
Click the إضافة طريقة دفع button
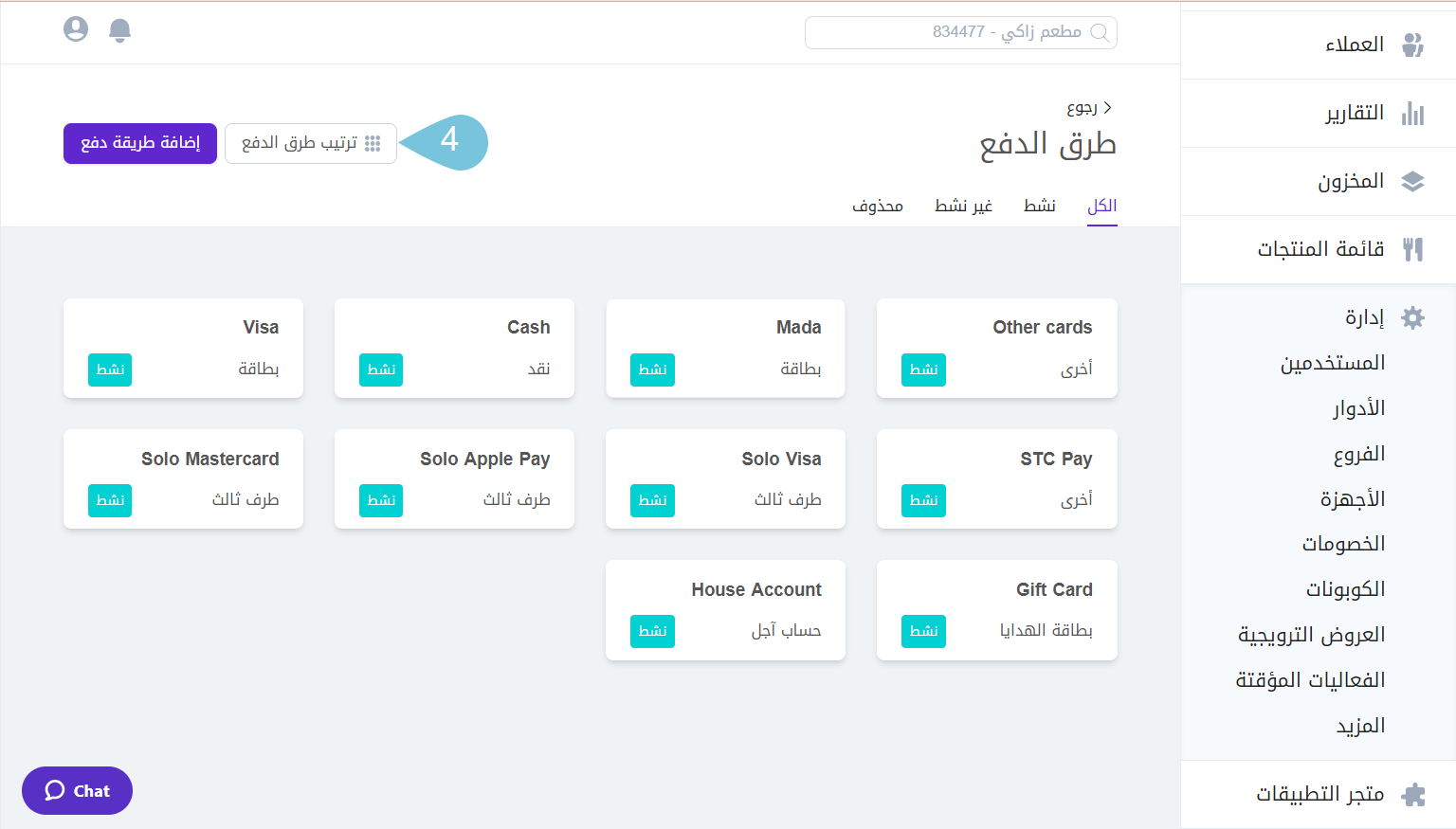point(139,143)
